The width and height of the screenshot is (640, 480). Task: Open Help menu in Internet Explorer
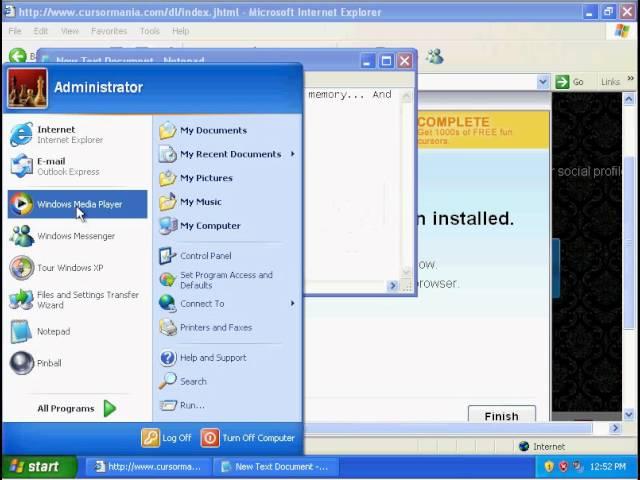180,31
